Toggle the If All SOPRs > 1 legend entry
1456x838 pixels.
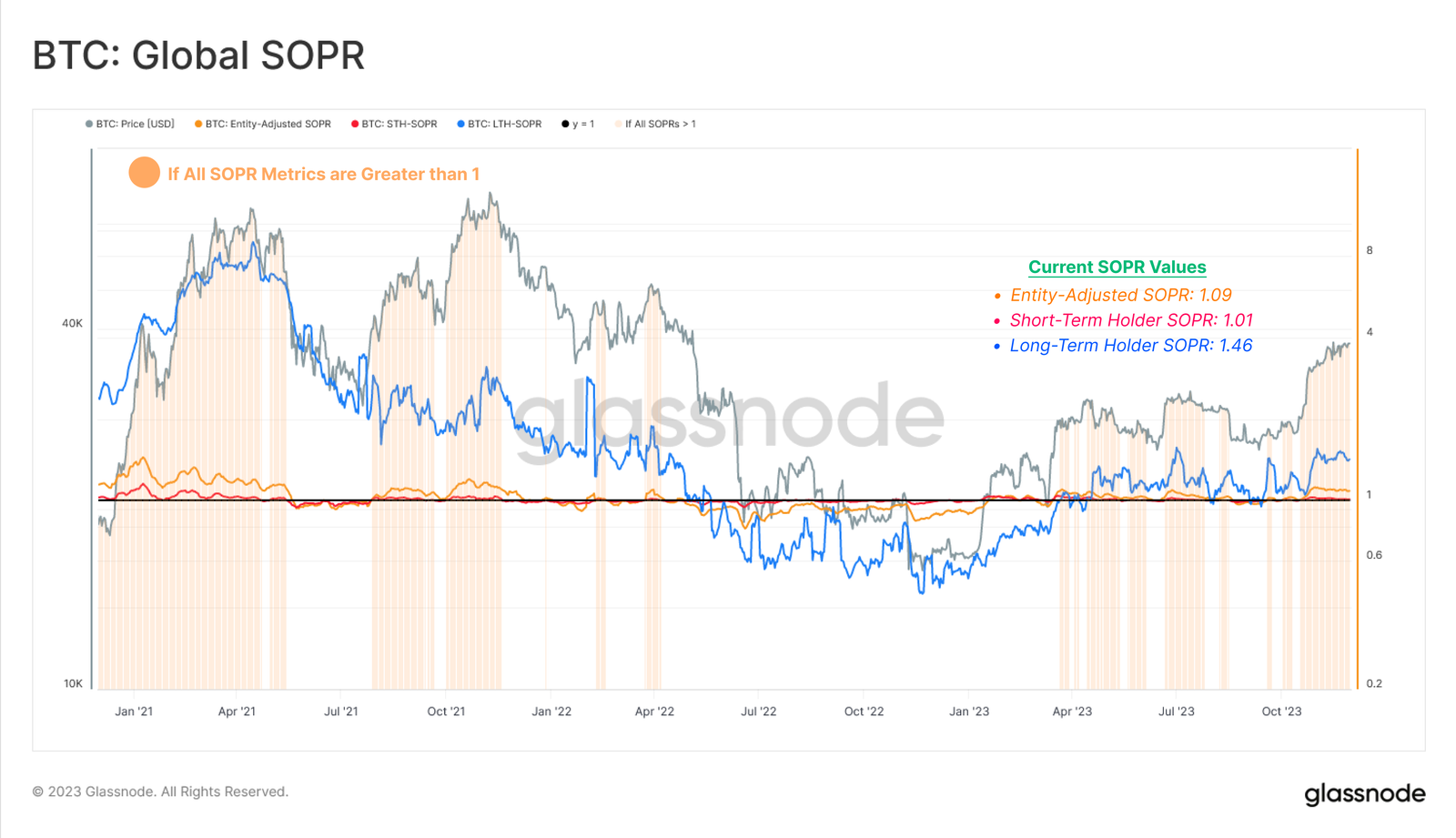click(x=660, y=124)
